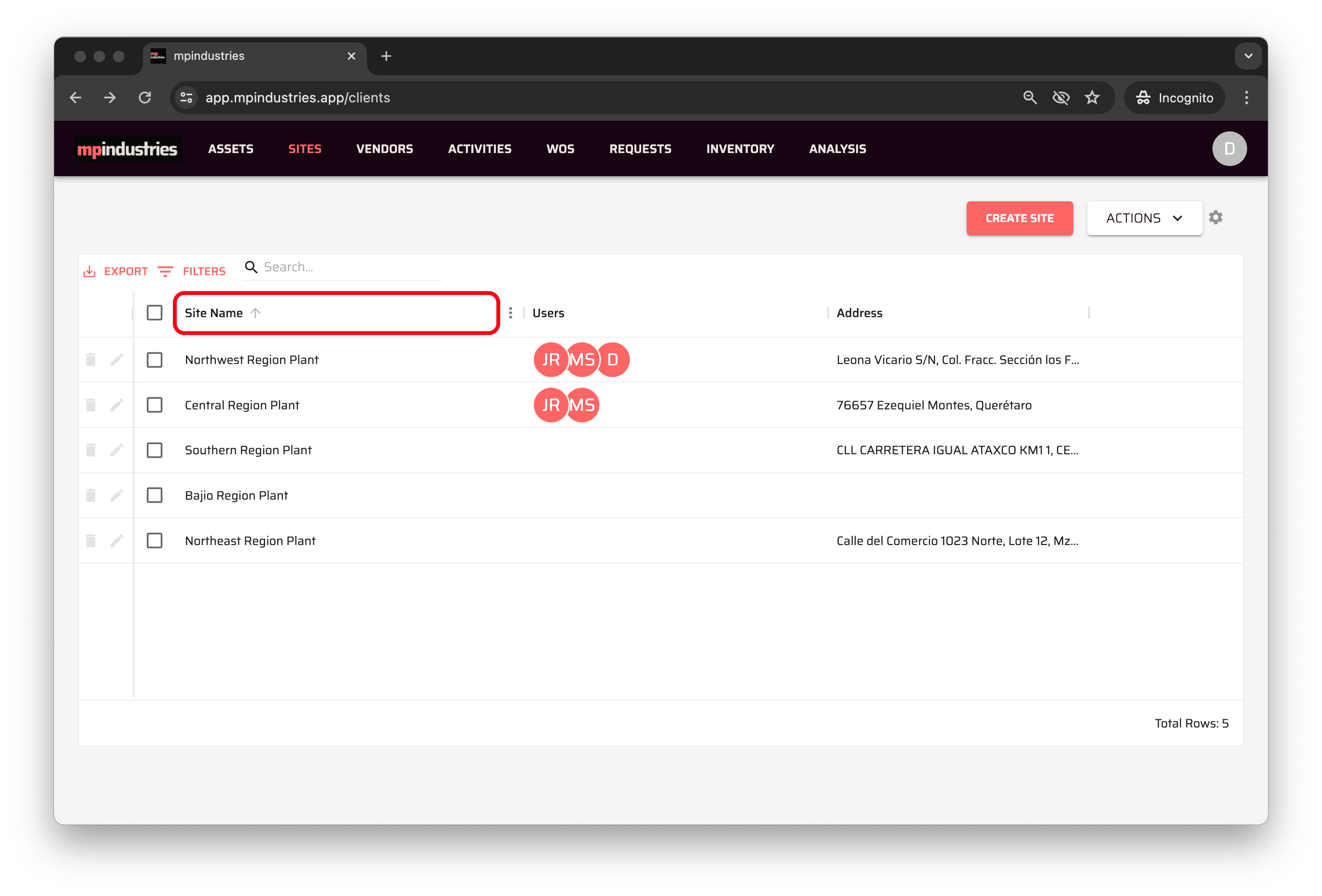Open the table settings gear icon
This screenshot has height=896, width=1322.
click(1216, 217)
